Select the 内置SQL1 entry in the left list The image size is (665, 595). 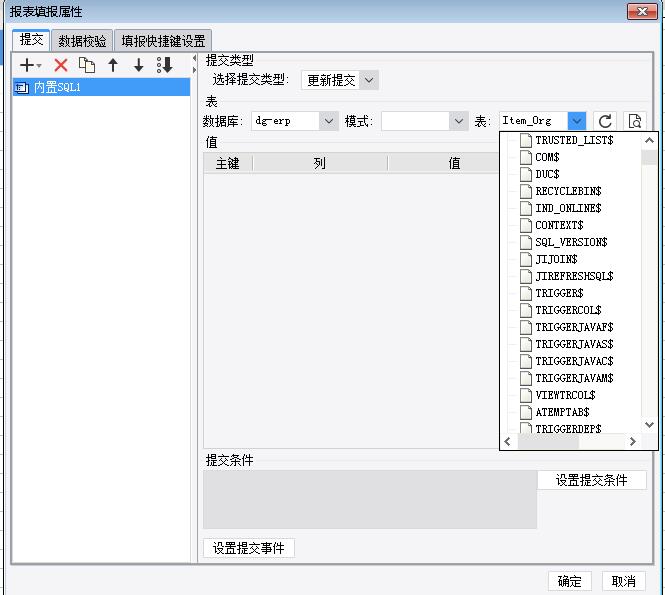click(101, 87)
